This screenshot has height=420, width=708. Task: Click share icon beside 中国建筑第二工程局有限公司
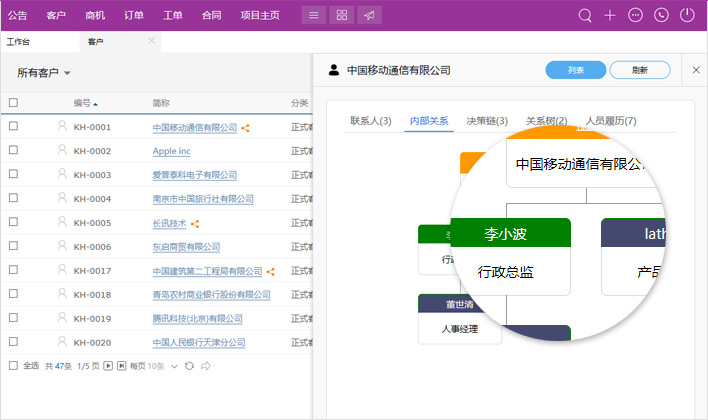tap(270, 271)
